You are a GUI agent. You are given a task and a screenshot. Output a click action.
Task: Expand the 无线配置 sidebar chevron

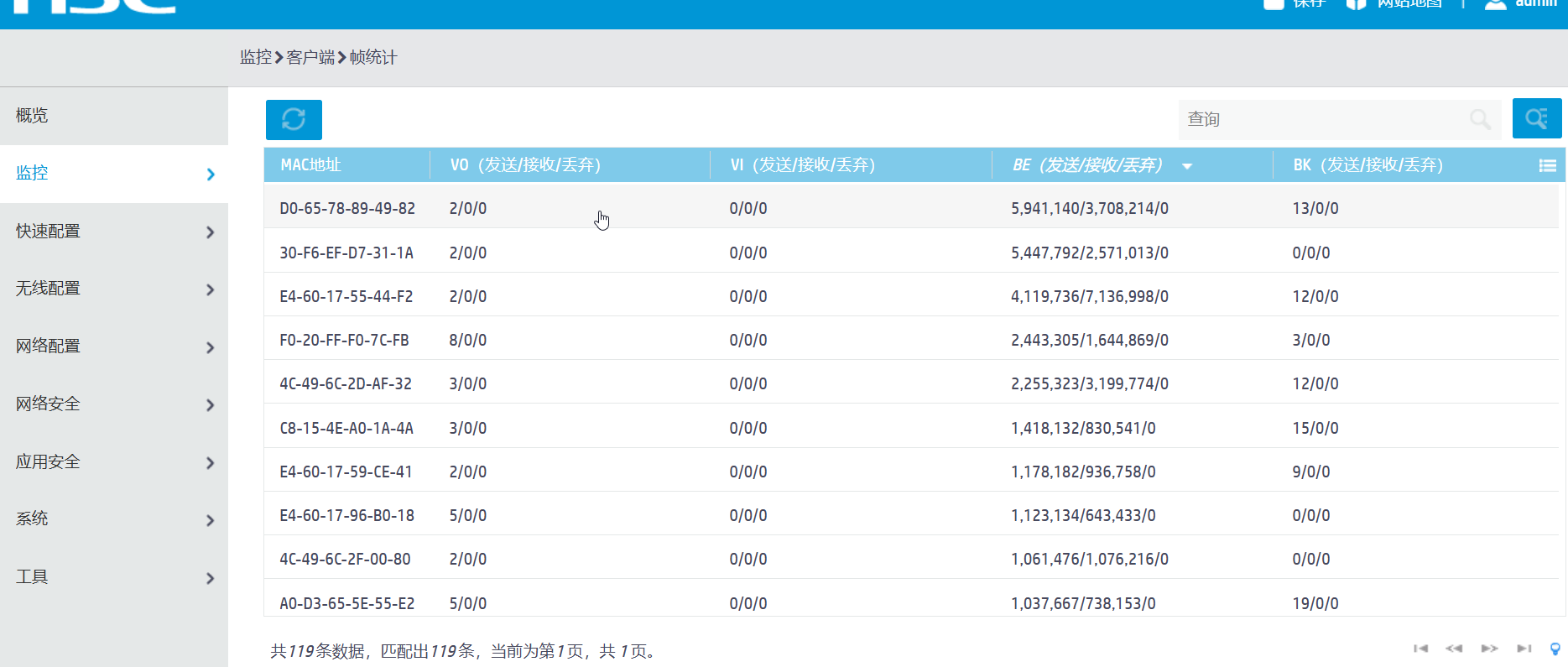click(x=211, y=289)
